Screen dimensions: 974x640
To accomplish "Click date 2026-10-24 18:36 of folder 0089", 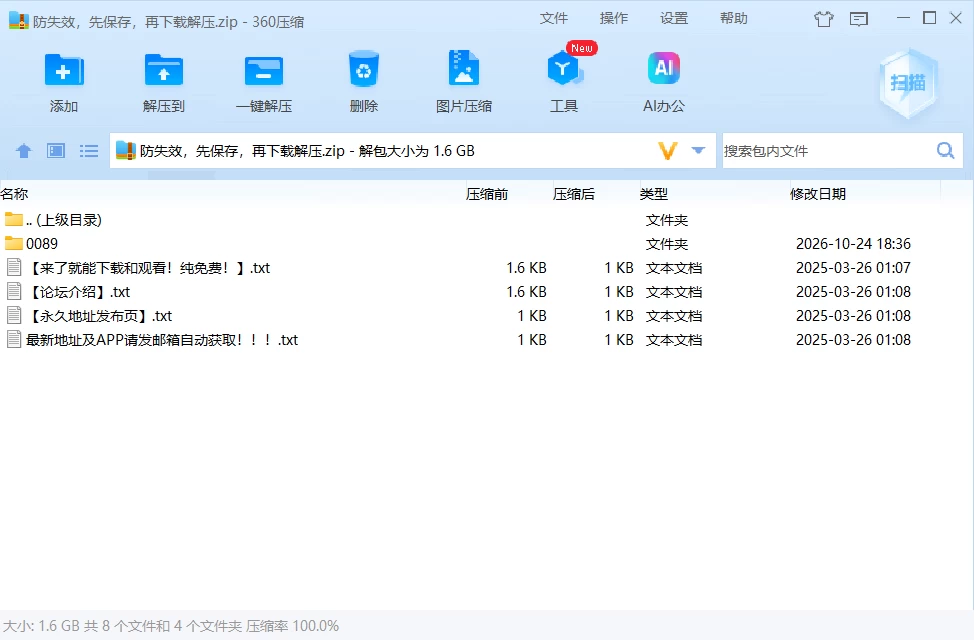I will [x=853, y=244].
